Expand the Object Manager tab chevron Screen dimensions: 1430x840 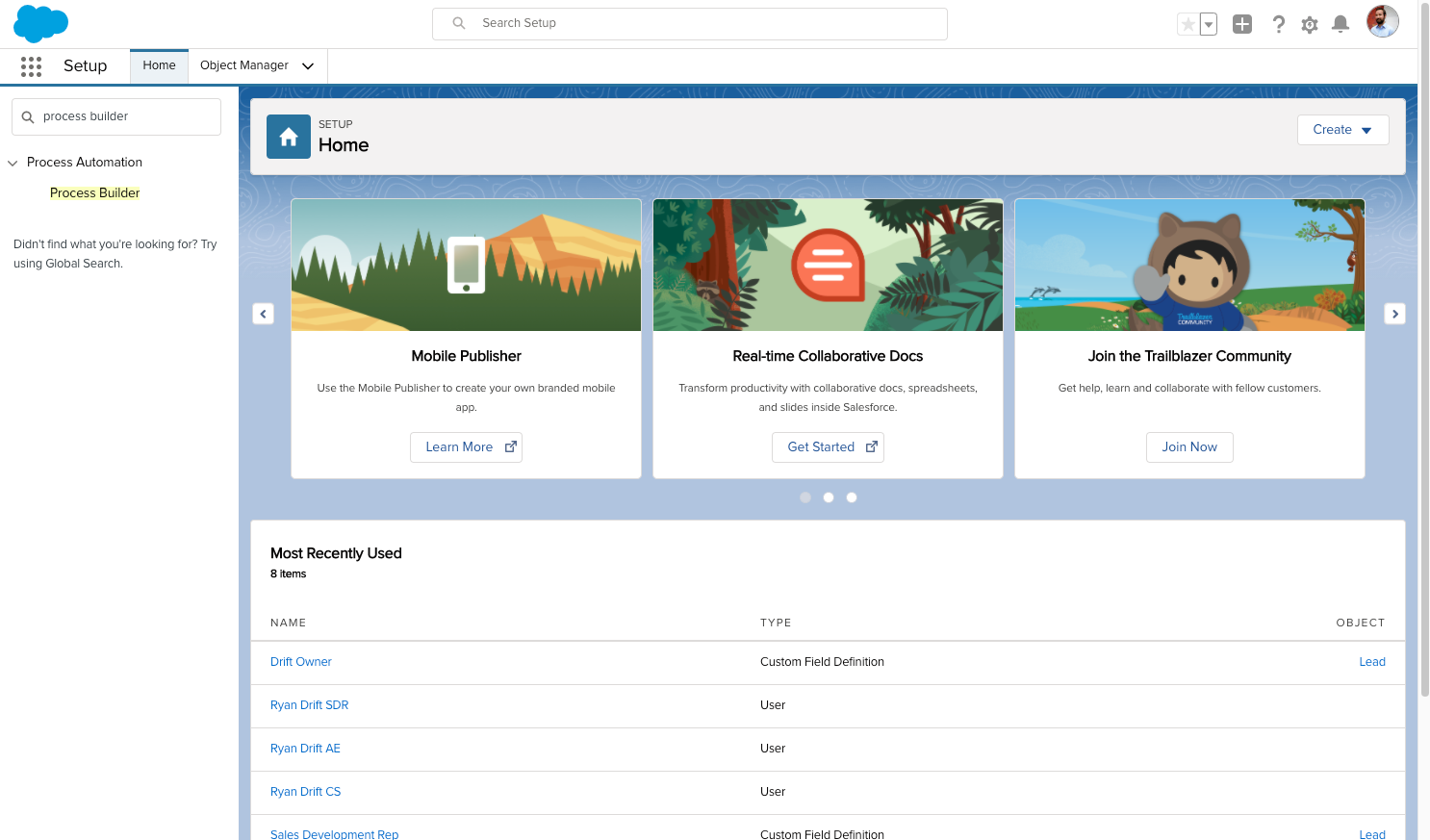pyautogui.click(x=308, y=66)
